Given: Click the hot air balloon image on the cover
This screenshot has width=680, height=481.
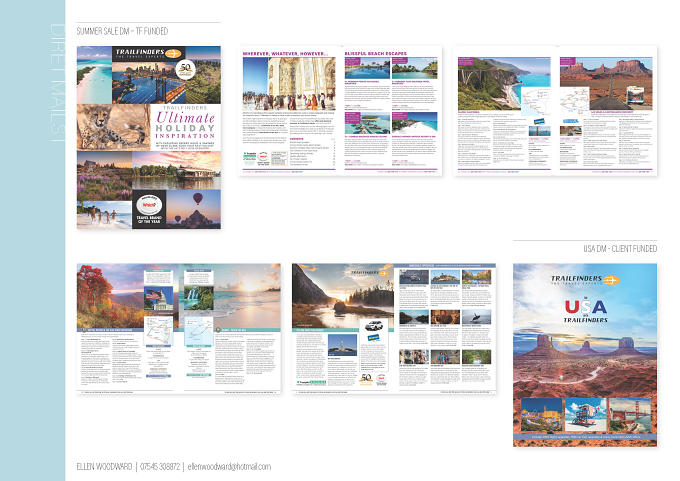Looking at the screenshot, I should [193, 209].
